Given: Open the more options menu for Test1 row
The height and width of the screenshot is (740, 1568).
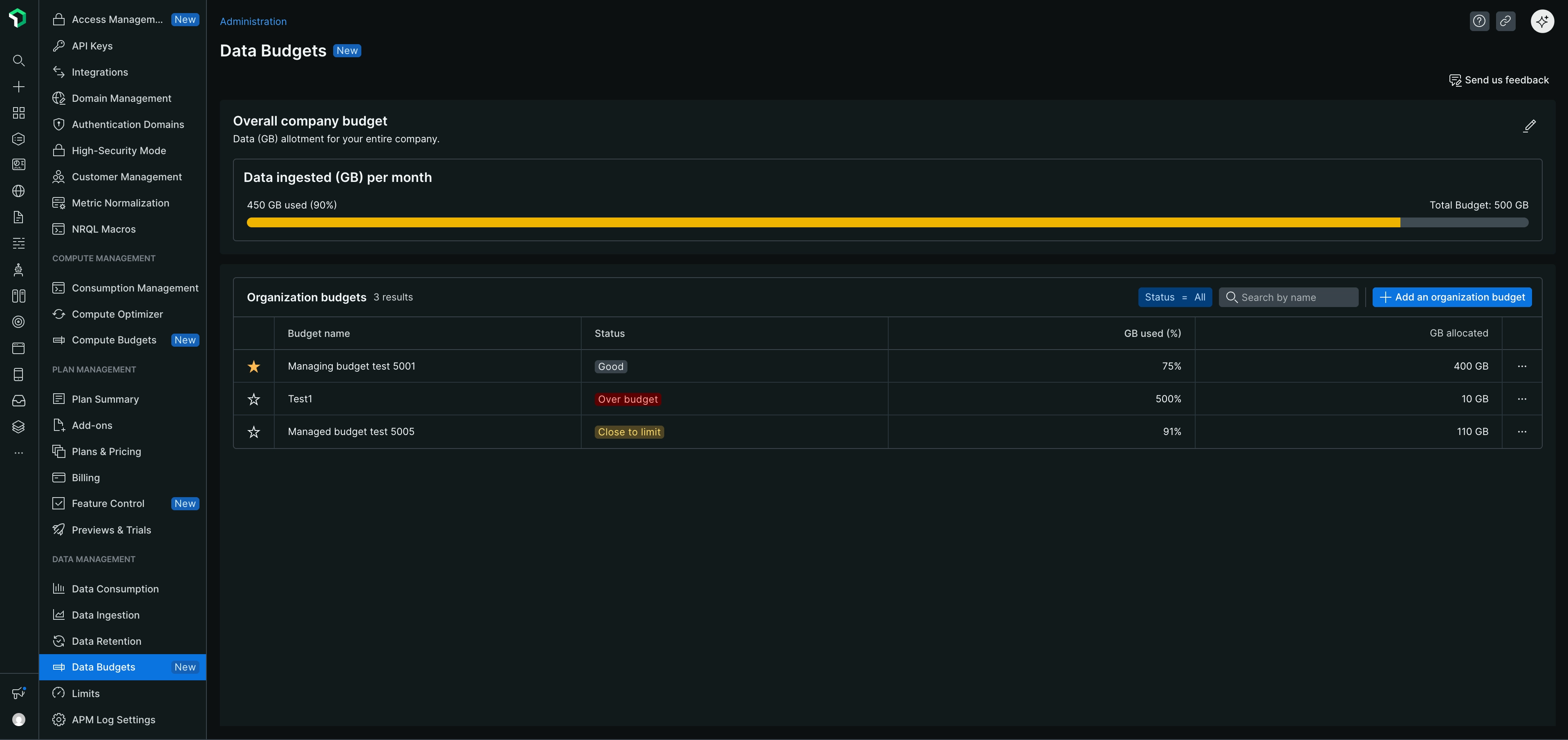Looking at the screenshot, I should pos(1522,399).
